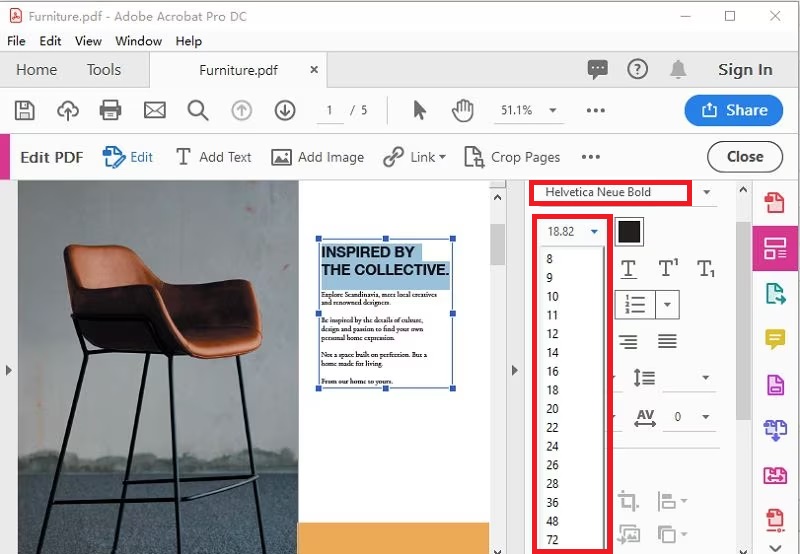Image resolution: width=800 pixels, height=554 pixels.
Task: Switch to the Tools tab
Action: [x=104, y=69]
